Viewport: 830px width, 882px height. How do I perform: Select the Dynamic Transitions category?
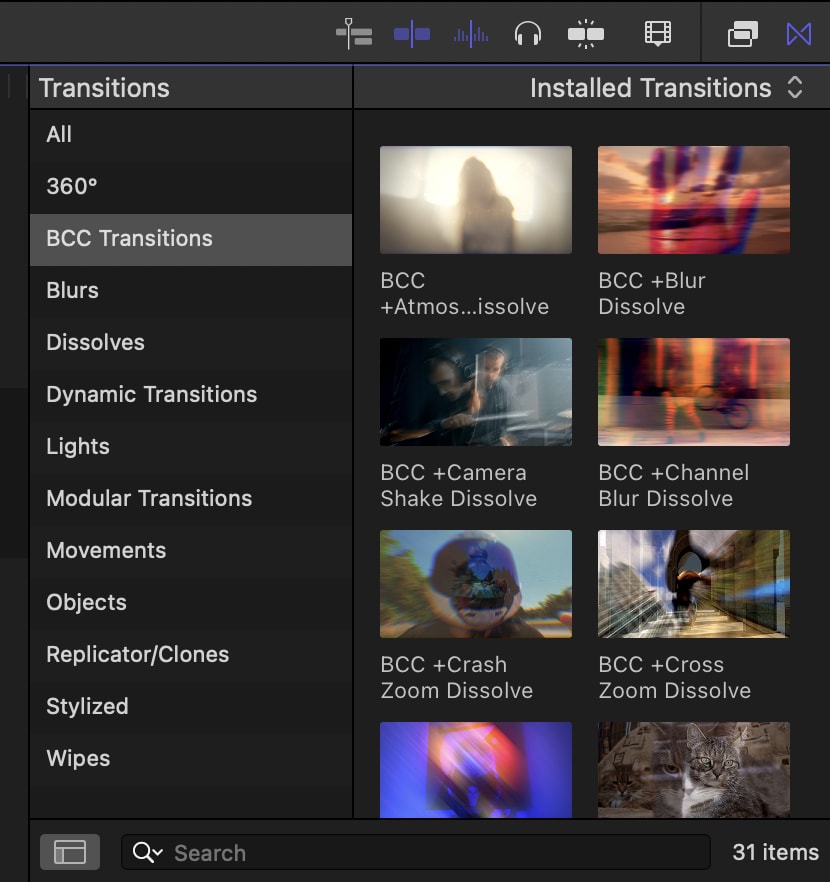click(191, 395)
